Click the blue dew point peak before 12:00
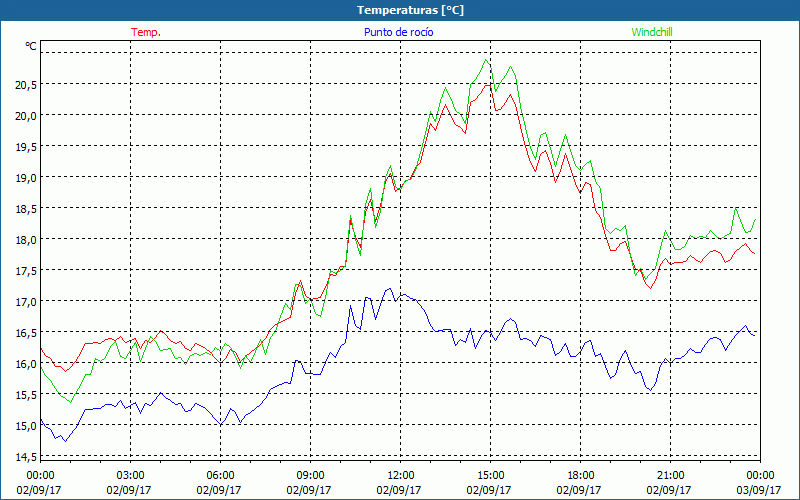 click(x=389, y=288)
